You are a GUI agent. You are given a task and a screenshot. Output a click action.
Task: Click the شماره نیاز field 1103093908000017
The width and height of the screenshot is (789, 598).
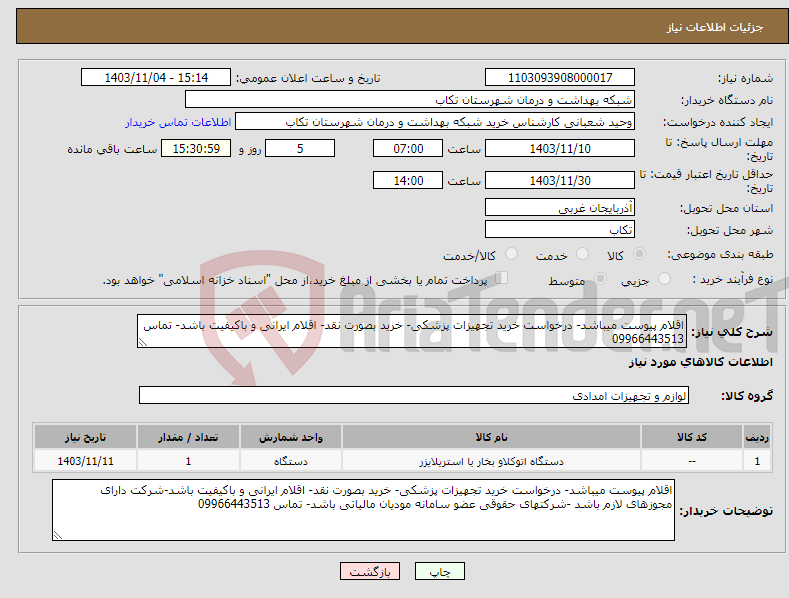[x=560, y=78]
